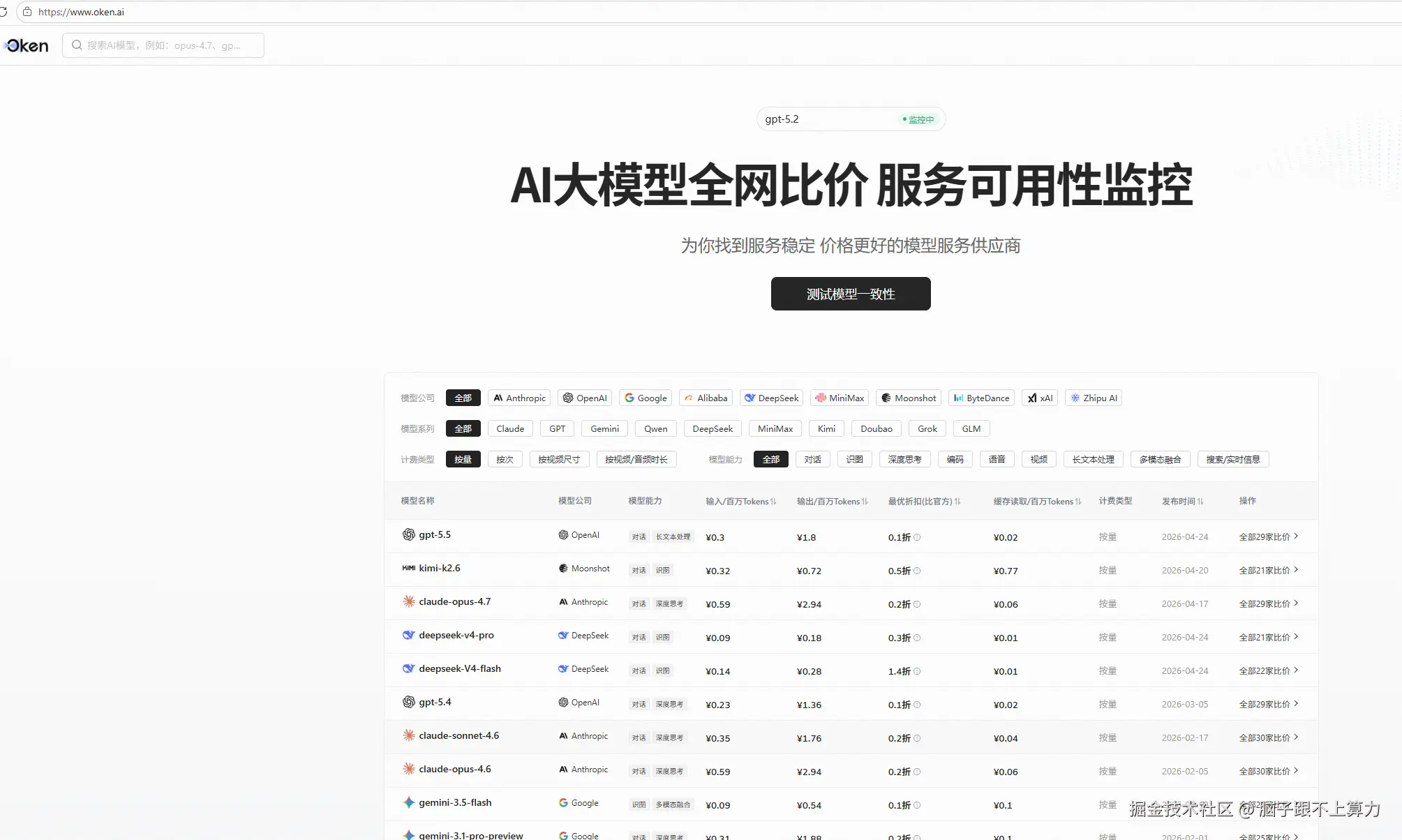Filter model capability by 长文本处理

point(1094,459)
